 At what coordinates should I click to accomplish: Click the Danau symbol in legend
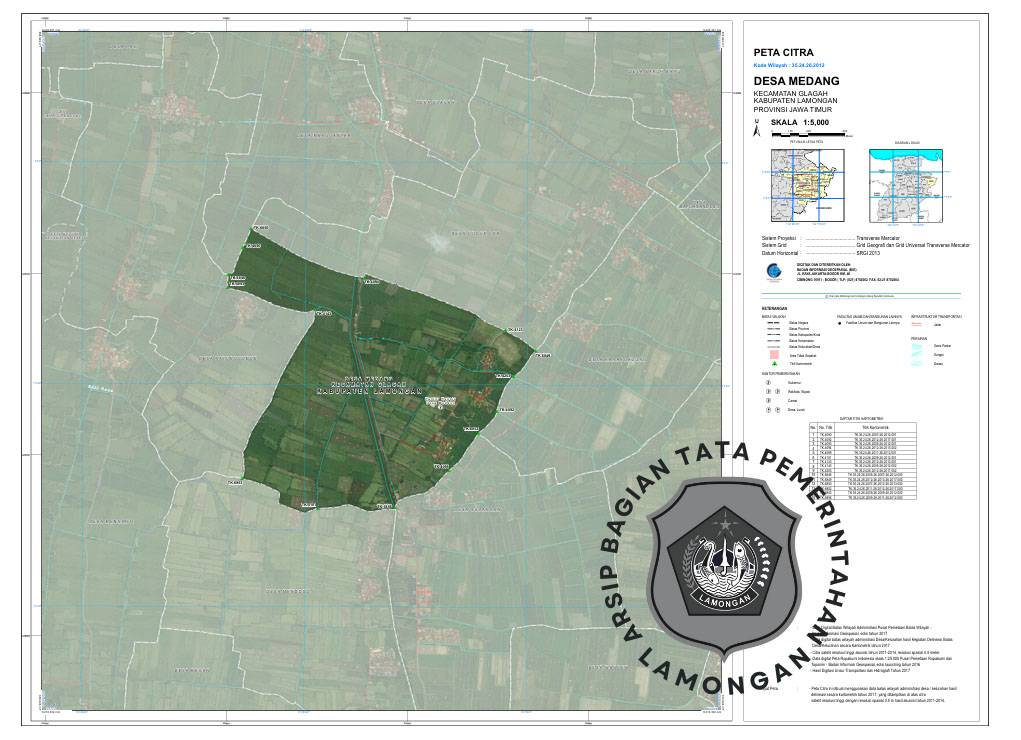(916, 363)
